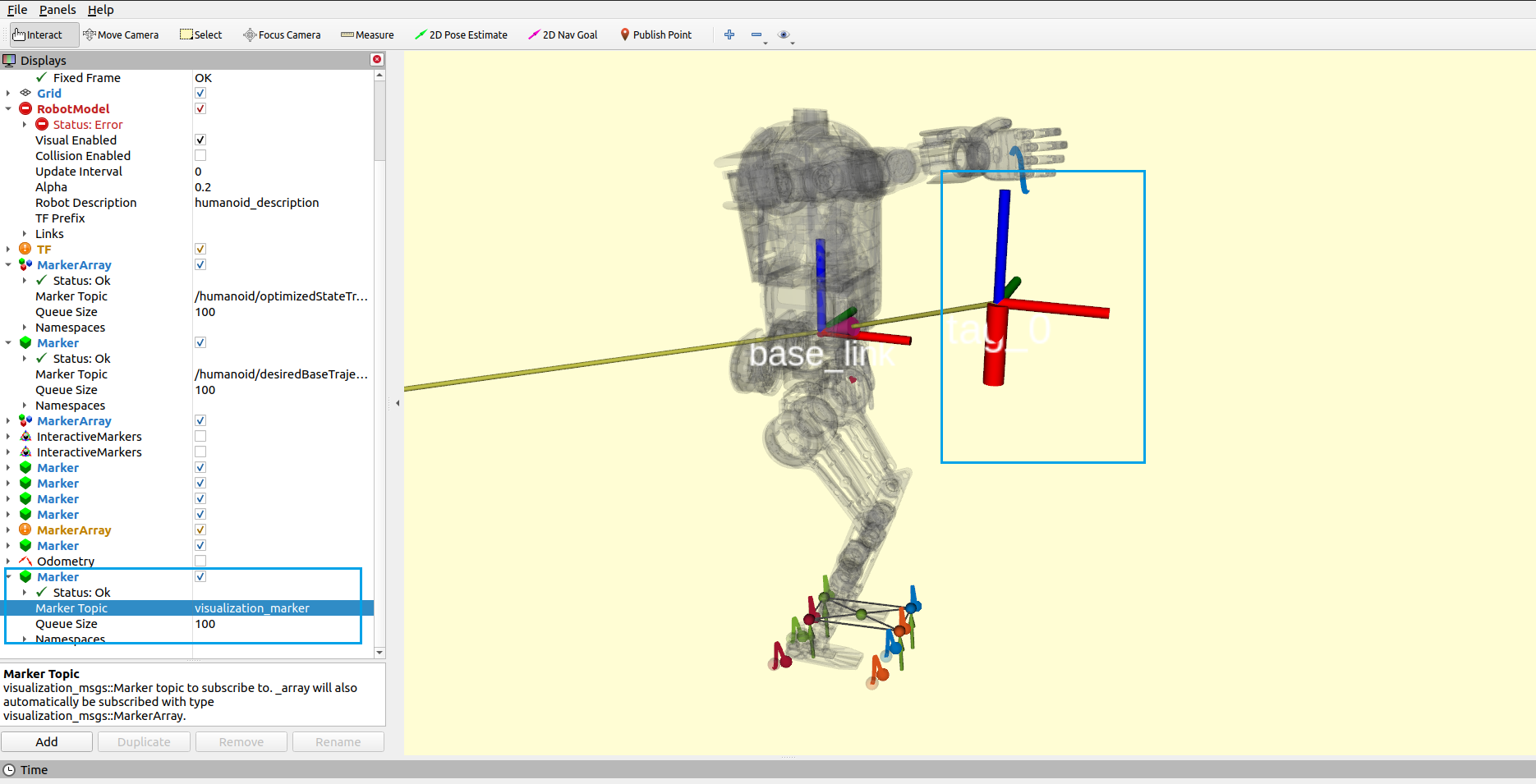
Task: Expand the second InteractiveMarkers display
Action: [x=8, y=452]
